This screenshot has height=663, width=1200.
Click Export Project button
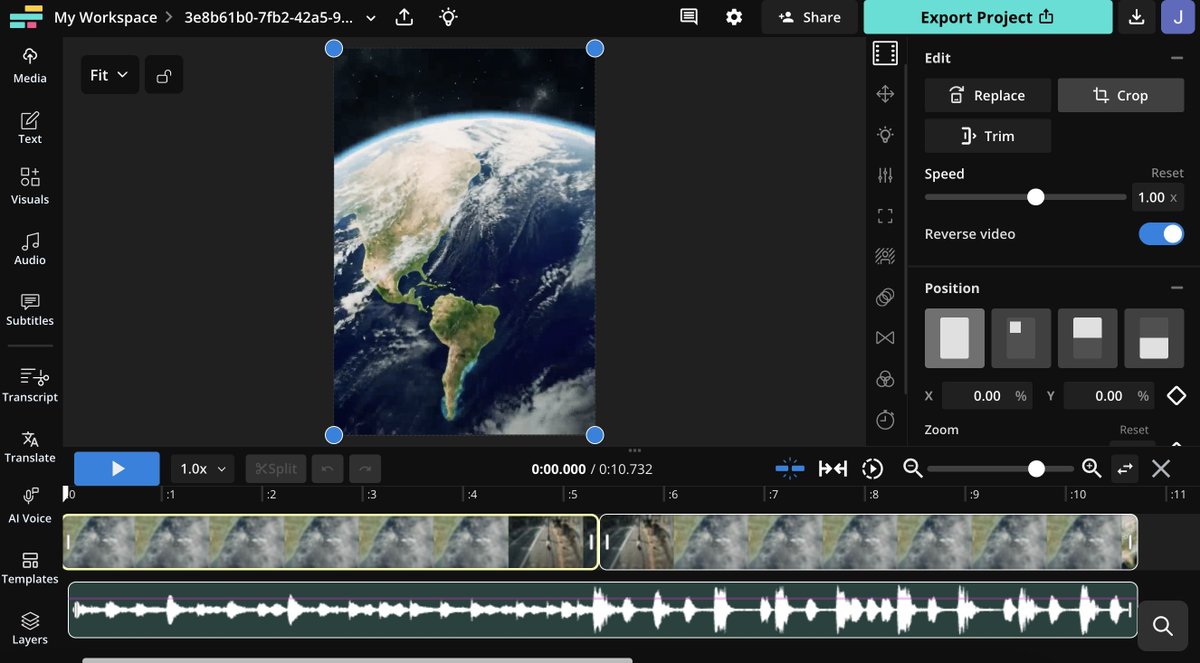(x=988, y=17)
